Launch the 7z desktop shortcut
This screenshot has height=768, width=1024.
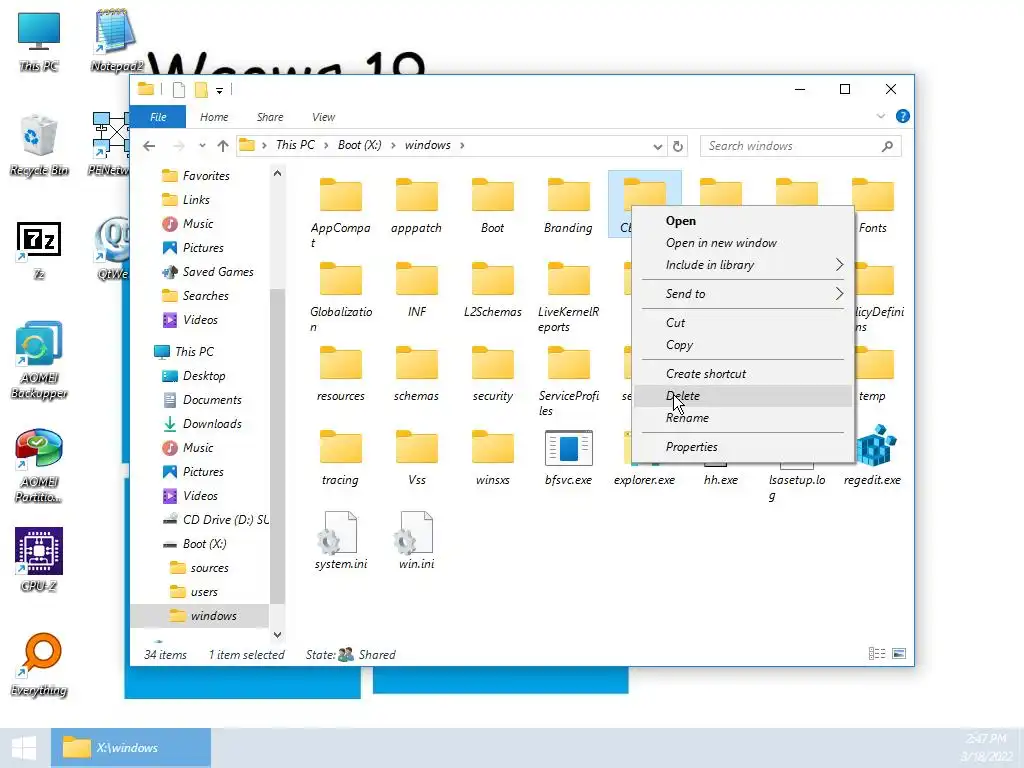tap(39, 251)
